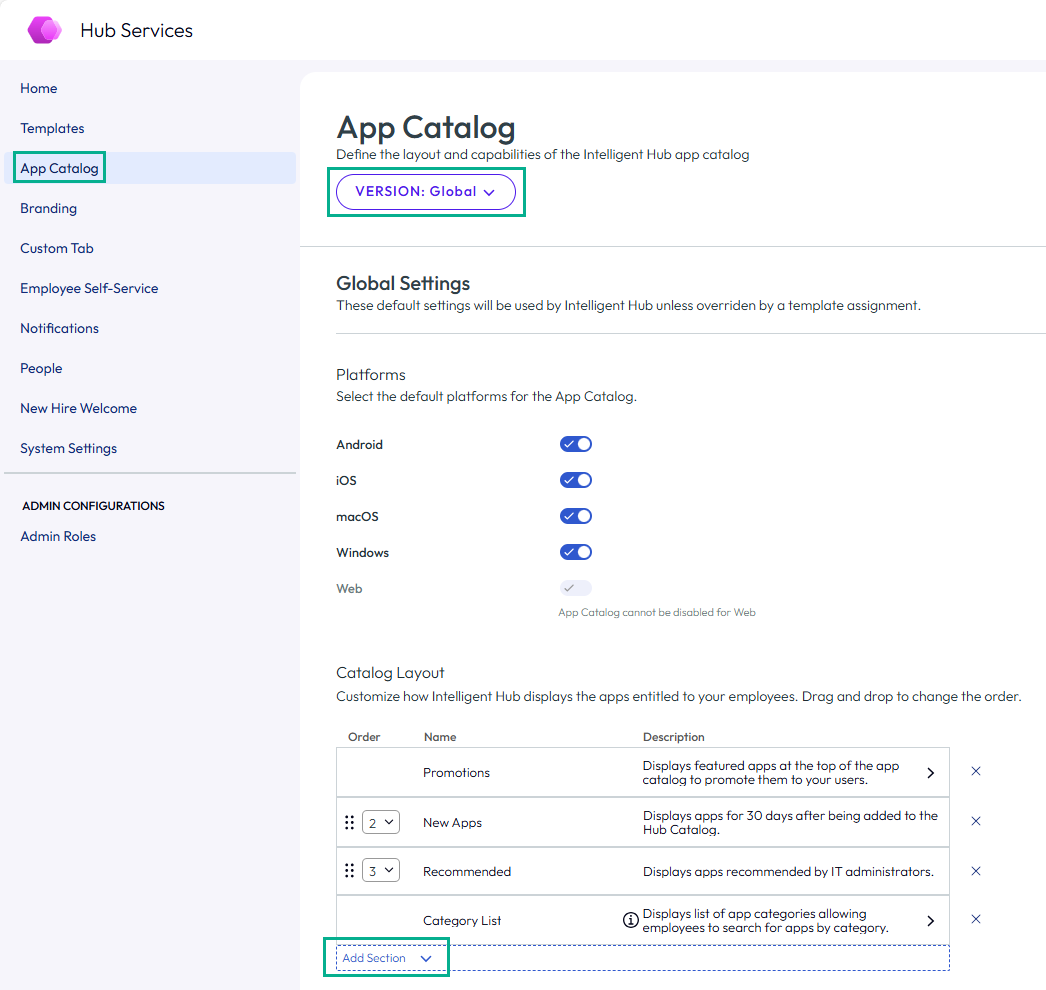Click the Hub Services hexagon logo
The width and height of the screenshot is (1046, 990).
click(x=45, y=30)
